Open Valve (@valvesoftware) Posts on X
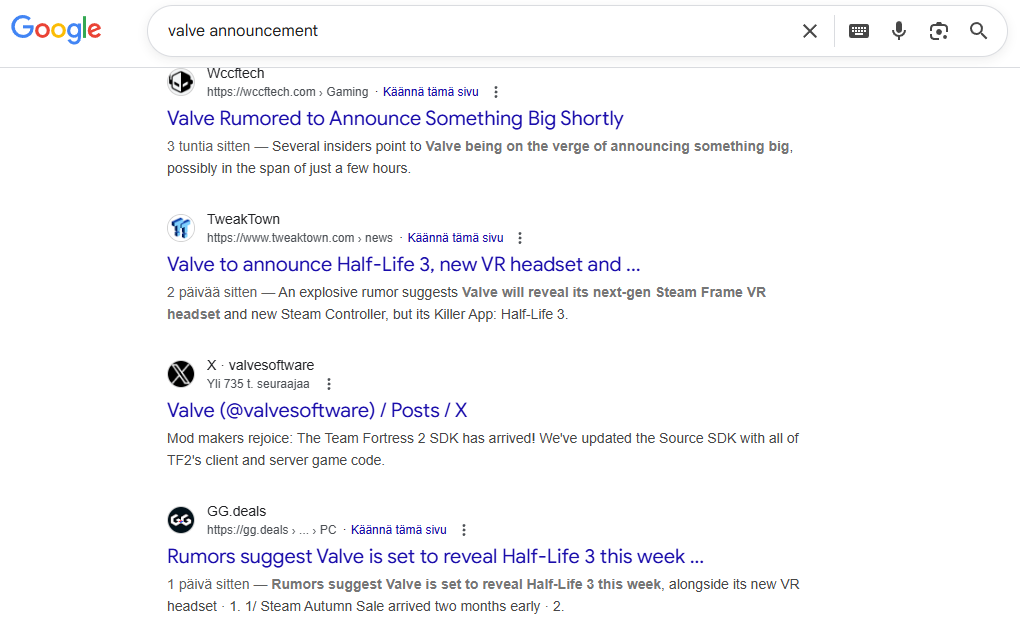 point(317,410)
